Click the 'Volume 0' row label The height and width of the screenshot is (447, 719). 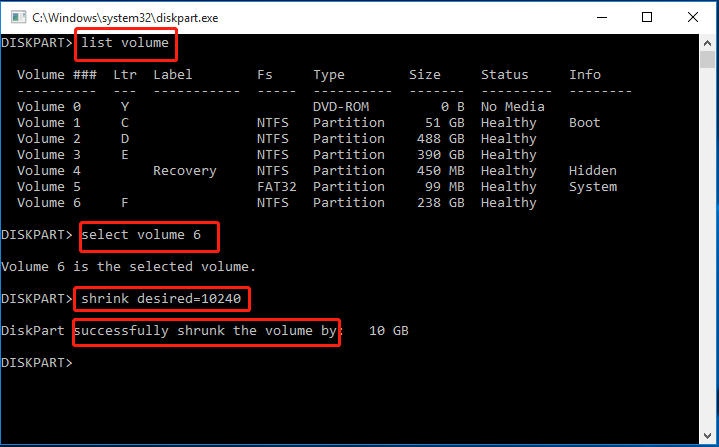pos(49,107)
